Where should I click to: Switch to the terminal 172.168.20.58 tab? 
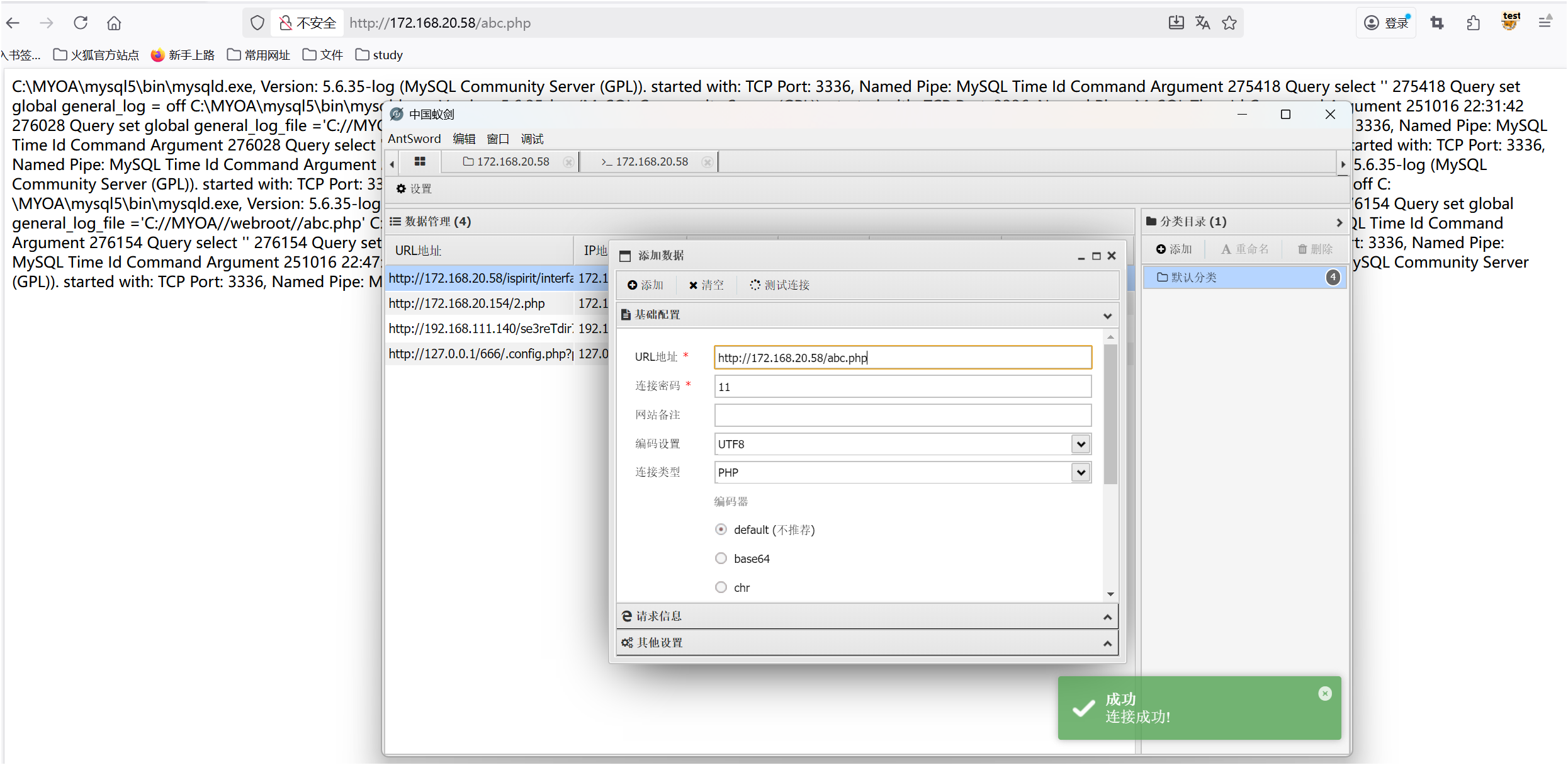coord(648,162)
